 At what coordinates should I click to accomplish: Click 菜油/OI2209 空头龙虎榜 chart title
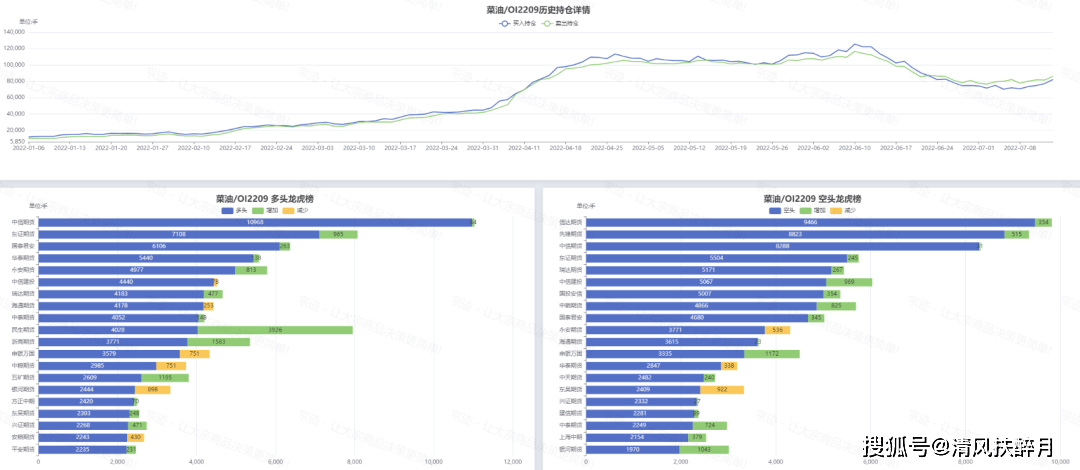pos(811,199)
